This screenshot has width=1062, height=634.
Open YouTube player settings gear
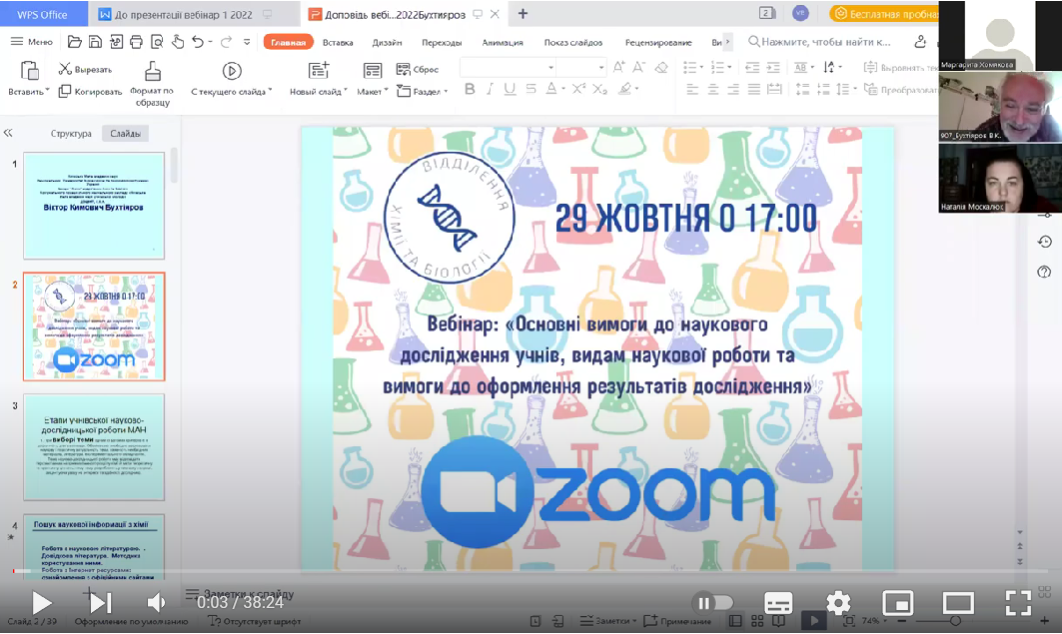point(838,602)
